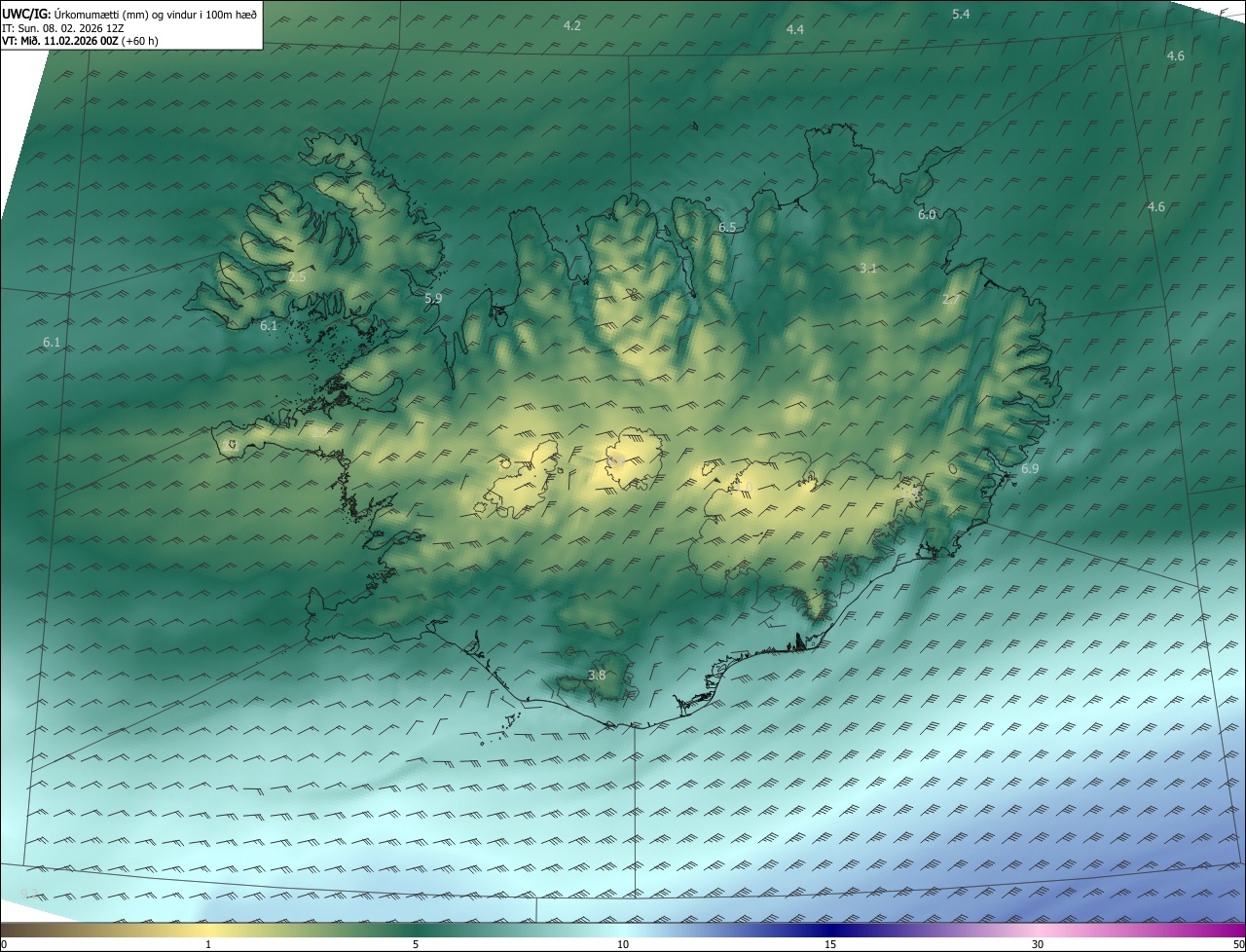Click the 3.8 value label on the south glacier
Image resolution: width=1246 pixels, height=952 pixels.
point(597,675)
